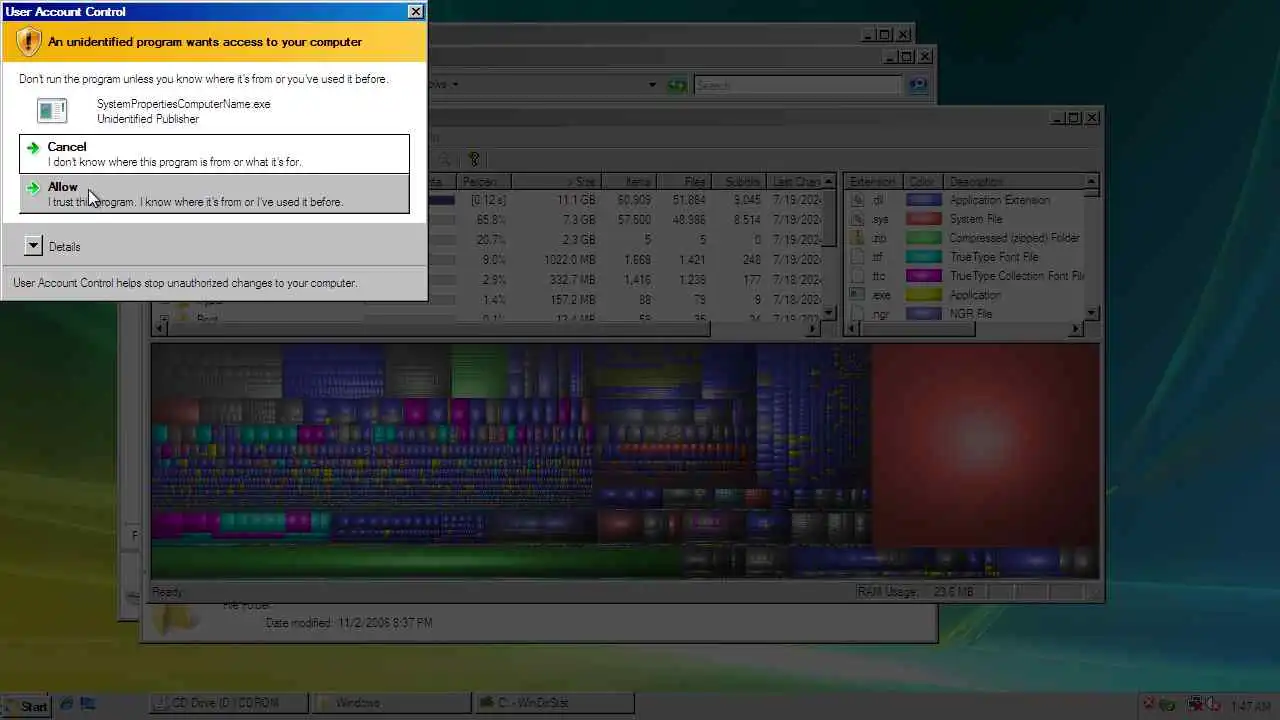Click the System File color swatch
The image size is (1280, 720).
[924, 219]
